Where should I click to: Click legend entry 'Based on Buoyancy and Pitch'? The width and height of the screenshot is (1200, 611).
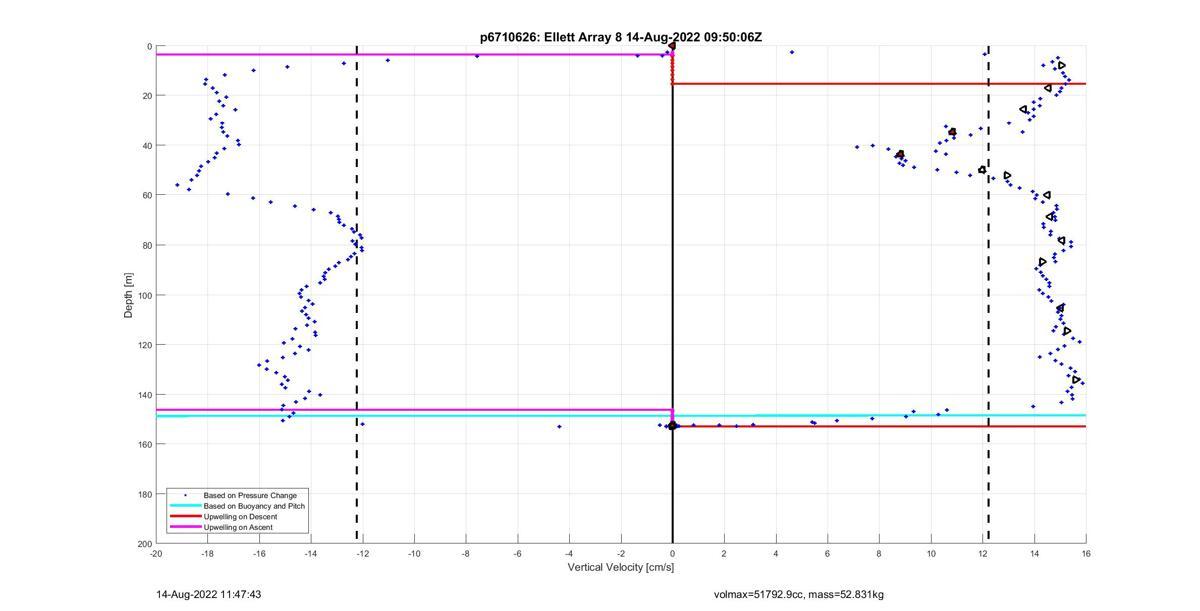pos(254,506)
